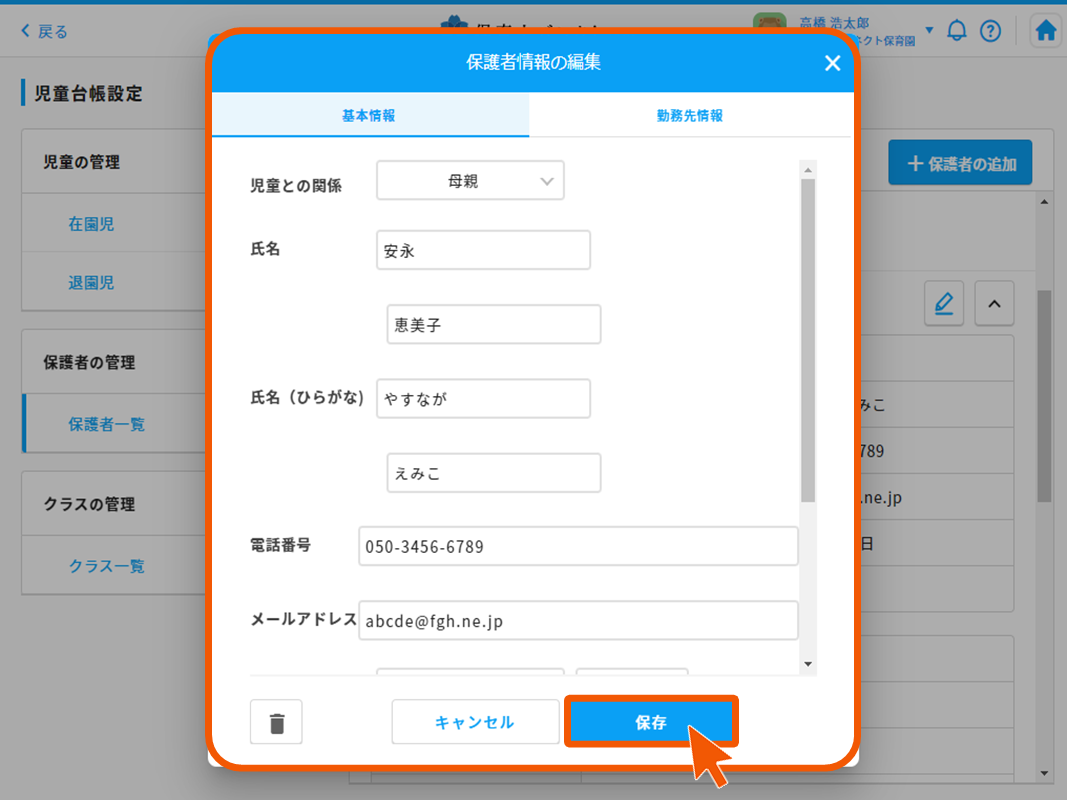
Task: Click the キャンセル button
Action: click(x=475, y=722)
